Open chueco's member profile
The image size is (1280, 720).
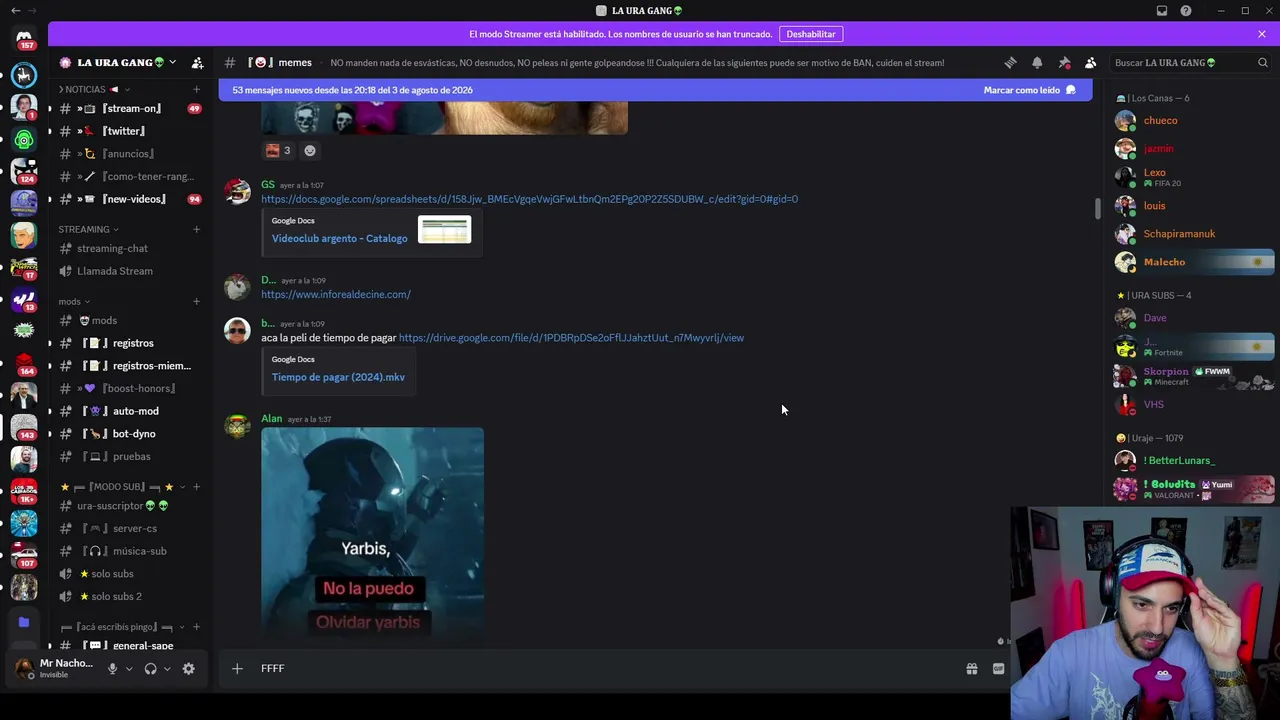tap(1195, 120)
